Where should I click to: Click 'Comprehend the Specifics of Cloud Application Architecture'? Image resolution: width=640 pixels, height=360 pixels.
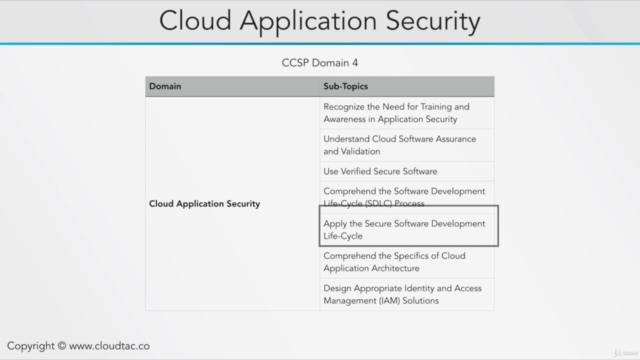407,262
